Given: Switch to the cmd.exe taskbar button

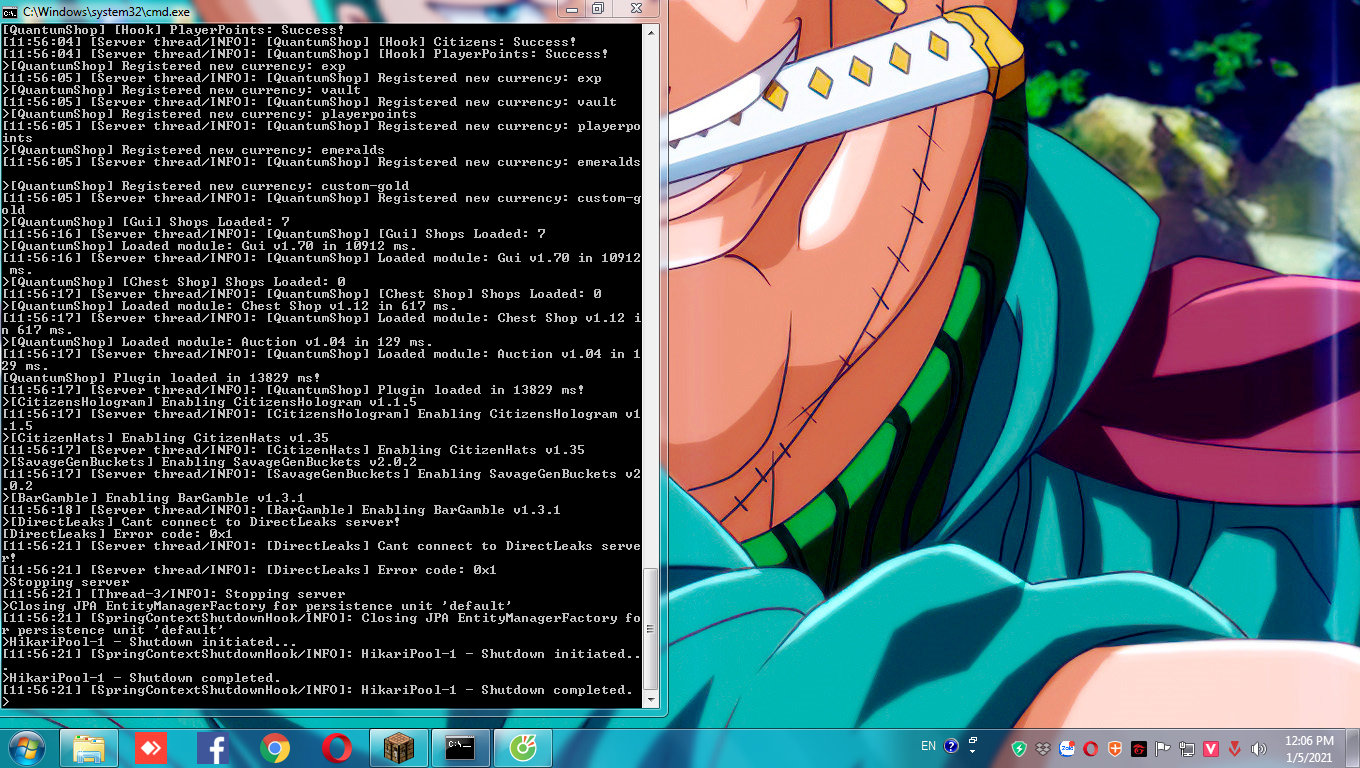Looking at the screenshot, I should point(461,748).
